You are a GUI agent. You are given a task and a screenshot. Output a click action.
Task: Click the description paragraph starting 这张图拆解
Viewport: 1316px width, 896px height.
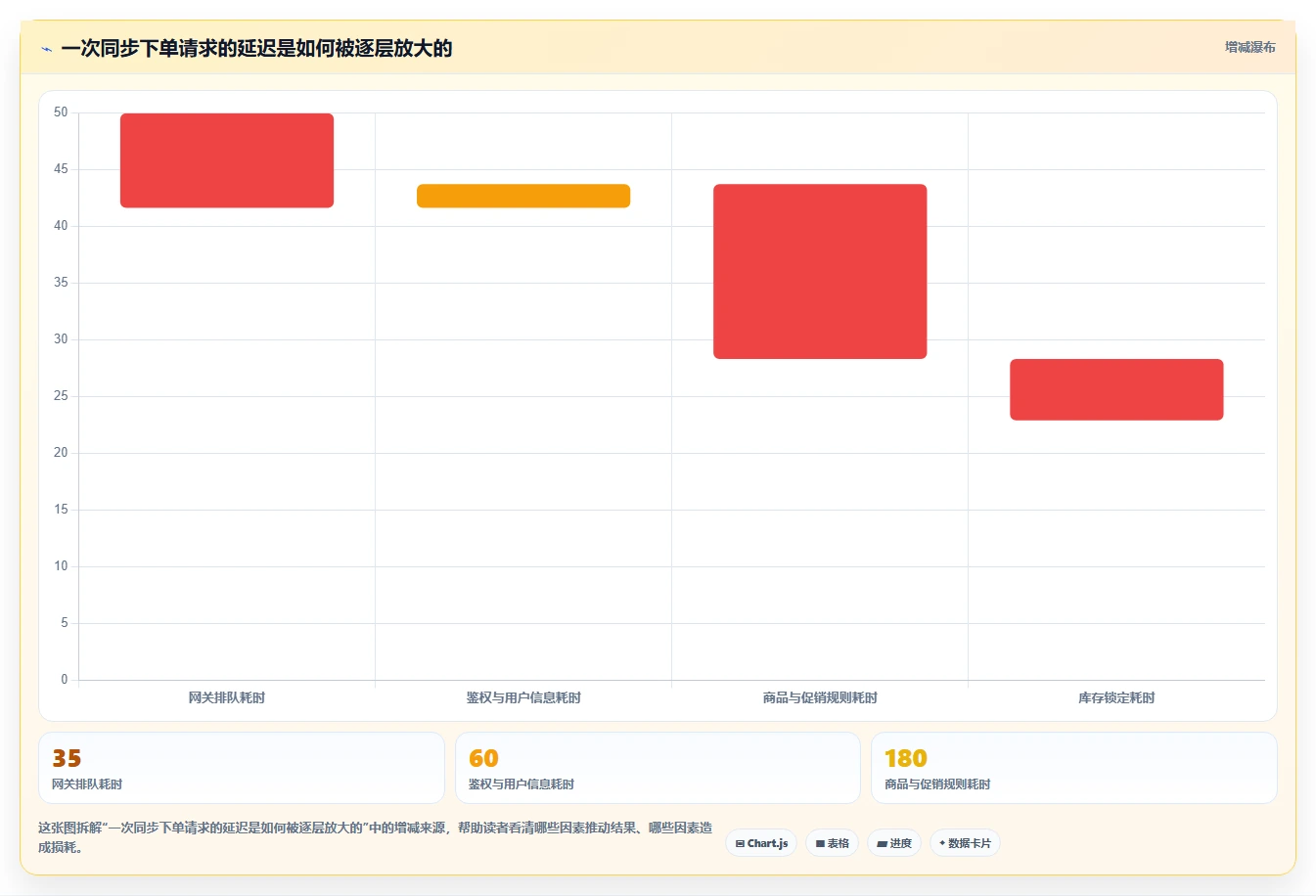pyautogui.click(x=376, y=837)
